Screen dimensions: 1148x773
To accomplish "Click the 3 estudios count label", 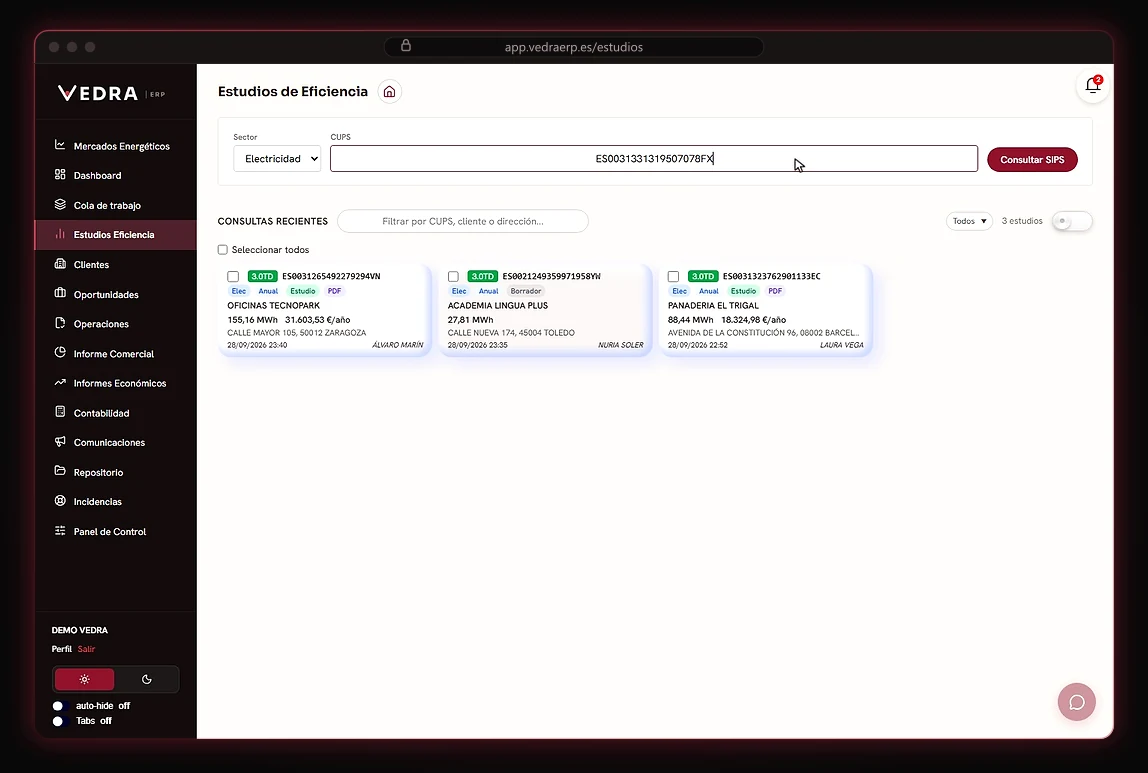I will click(1022, 221).
